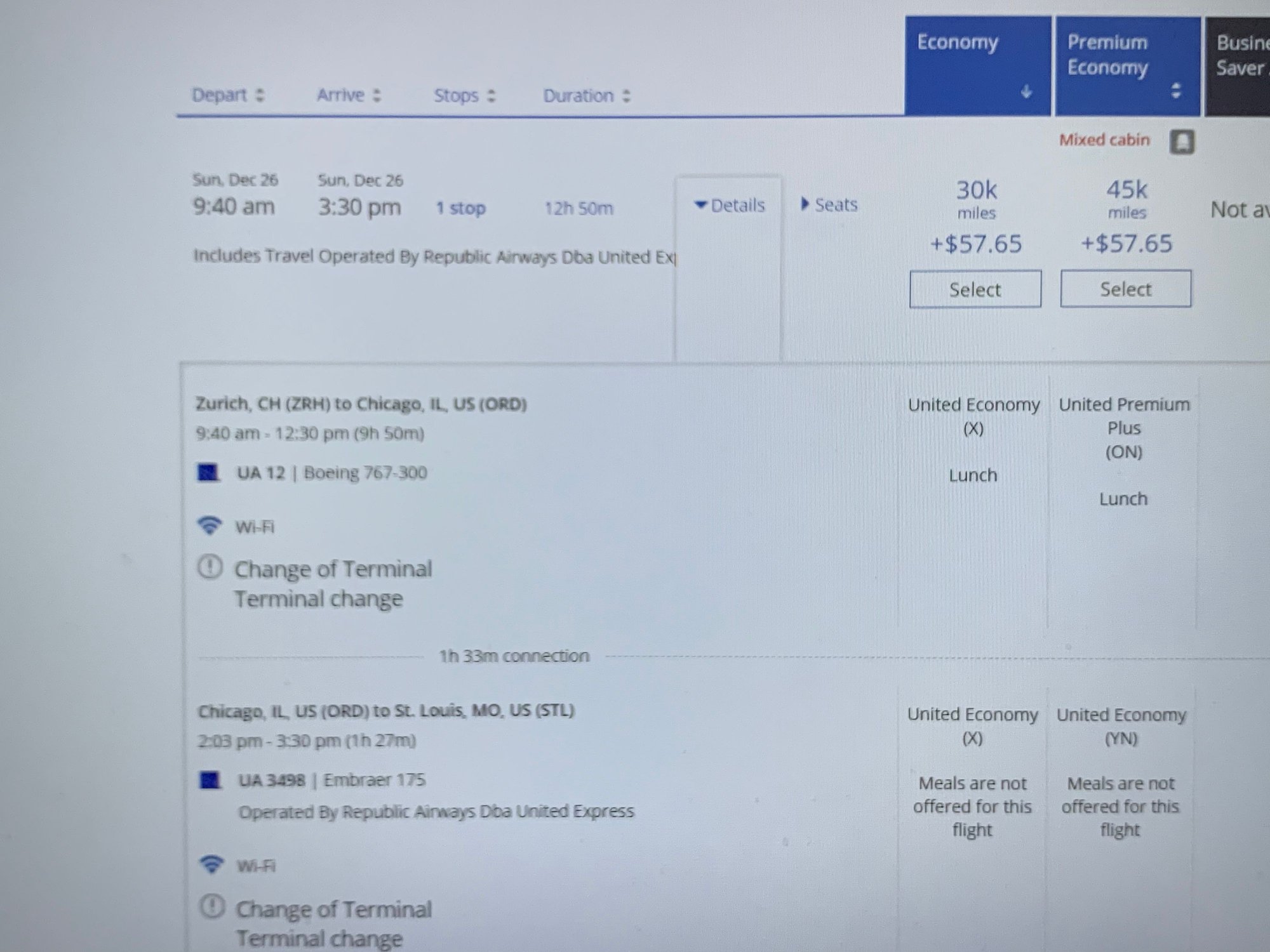Click the Wi-Fi icon for flight UA 3498
The width and height of the screenshot is (1270, 952).
tap(211, 864)
